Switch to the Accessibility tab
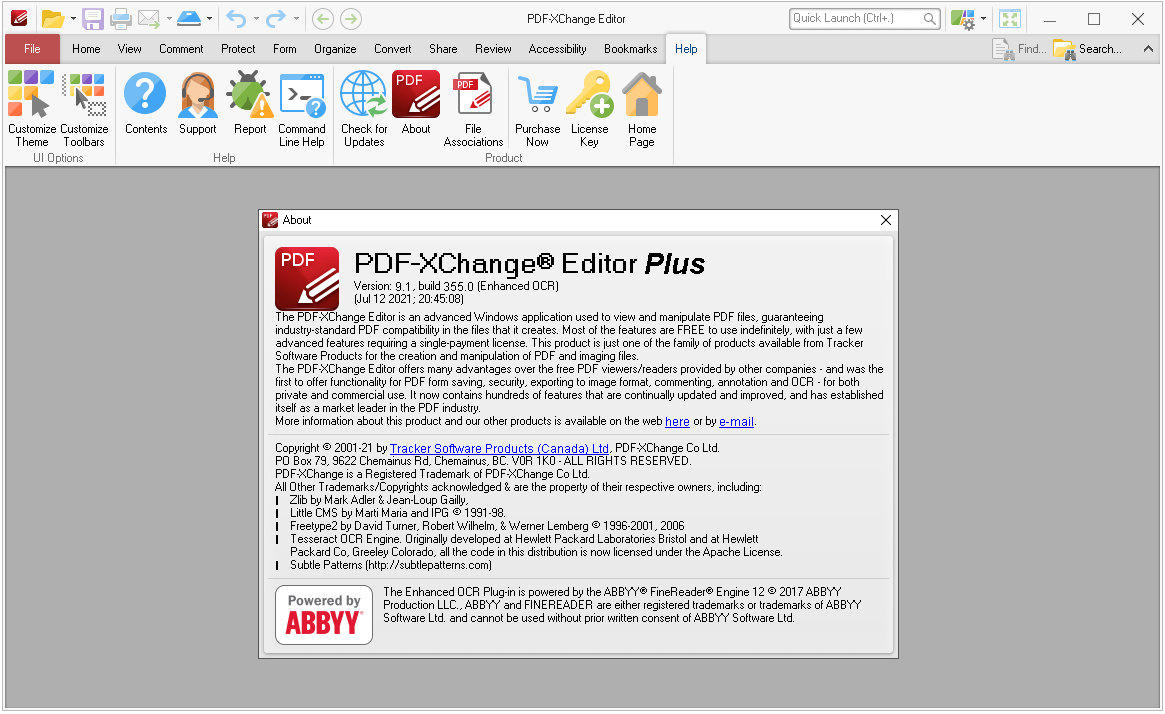This screenshot has width=1165, height=714. point(557,49)
